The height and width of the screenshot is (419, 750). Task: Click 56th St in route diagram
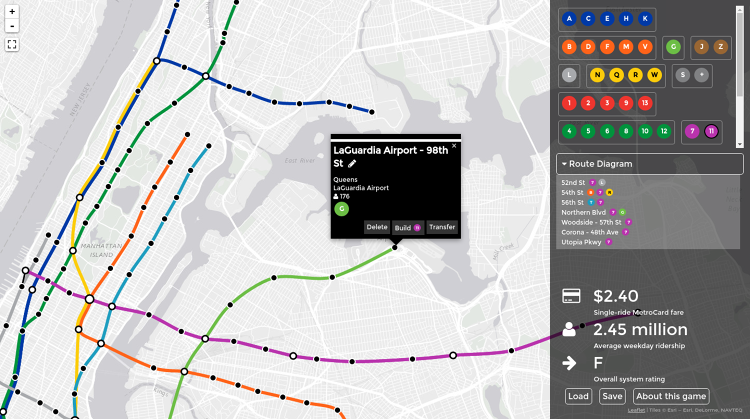pos(572,203)
